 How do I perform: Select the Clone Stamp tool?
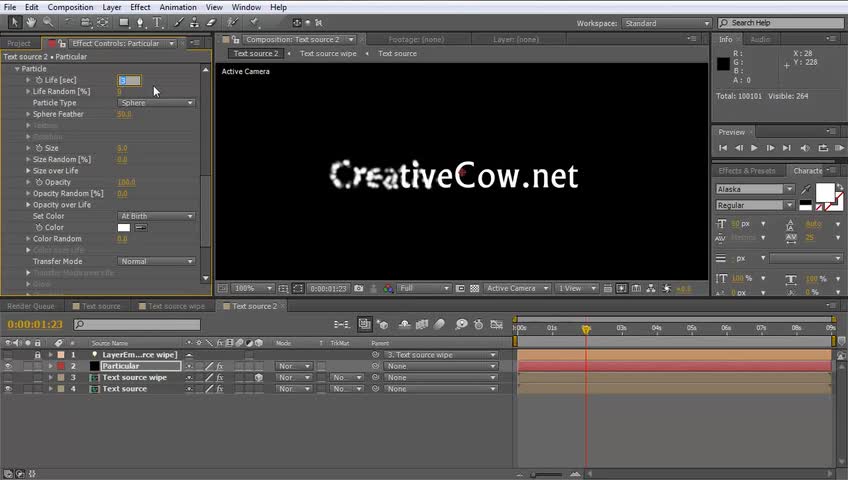[x=194, y=22]
